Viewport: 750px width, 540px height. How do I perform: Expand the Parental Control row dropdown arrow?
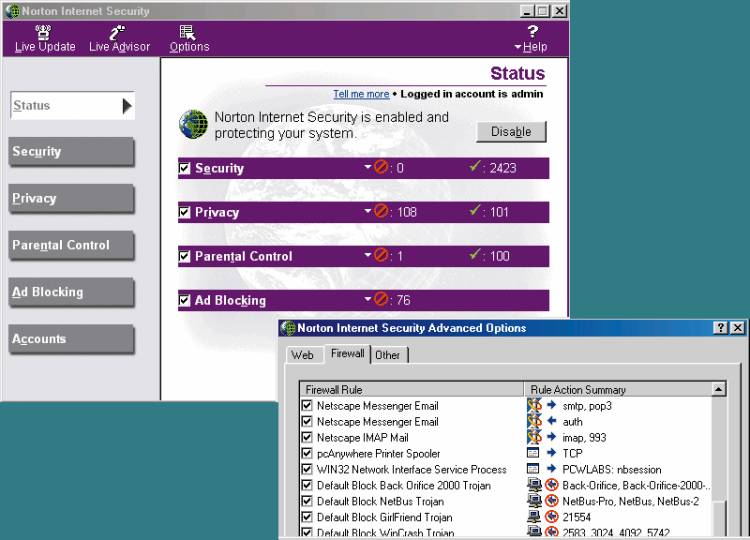[367, 255]
